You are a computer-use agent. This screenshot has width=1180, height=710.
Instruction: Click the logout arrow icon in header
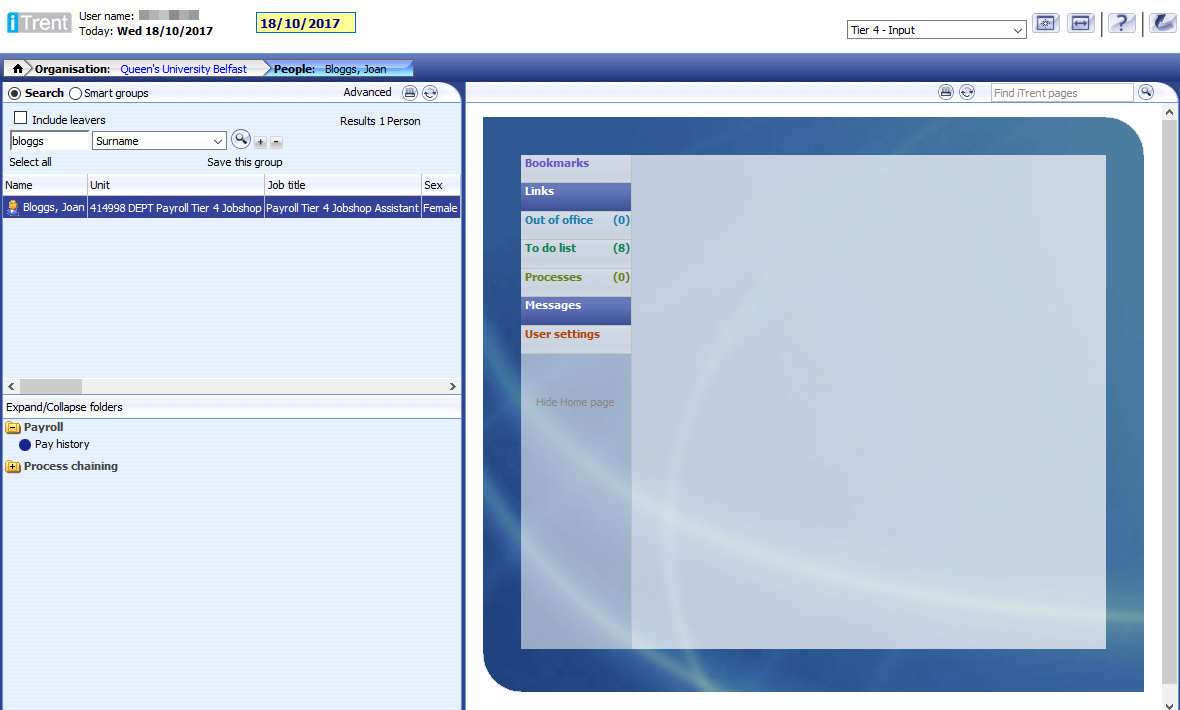1162,24
